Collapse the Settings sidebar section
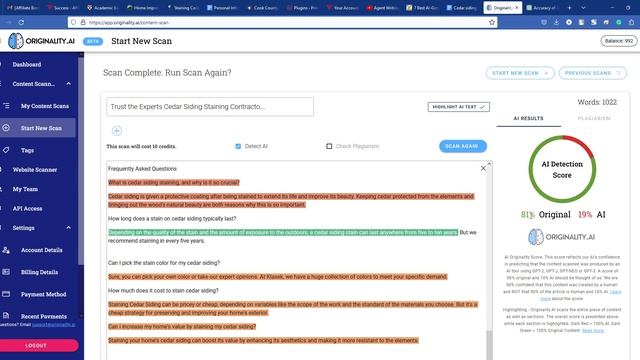640x360 pixels. [69, 228]
